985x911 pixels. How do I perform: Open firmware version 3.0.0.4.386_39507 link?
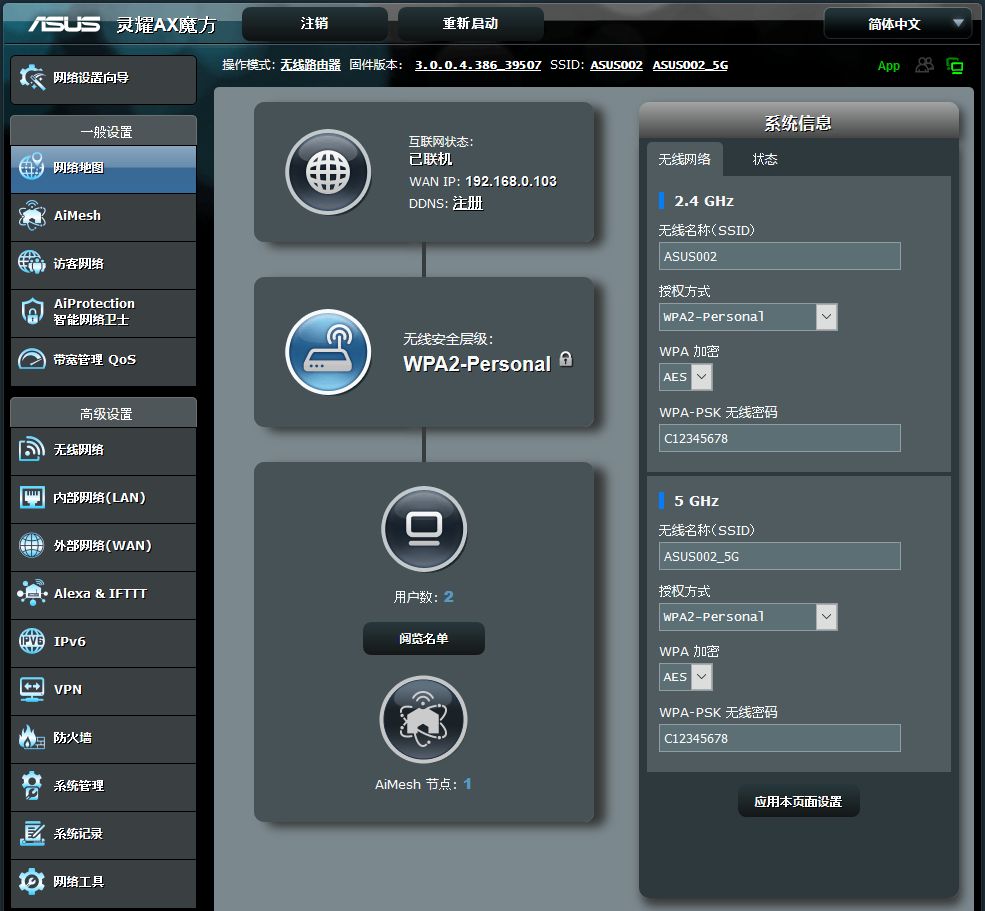pos(478,65)
